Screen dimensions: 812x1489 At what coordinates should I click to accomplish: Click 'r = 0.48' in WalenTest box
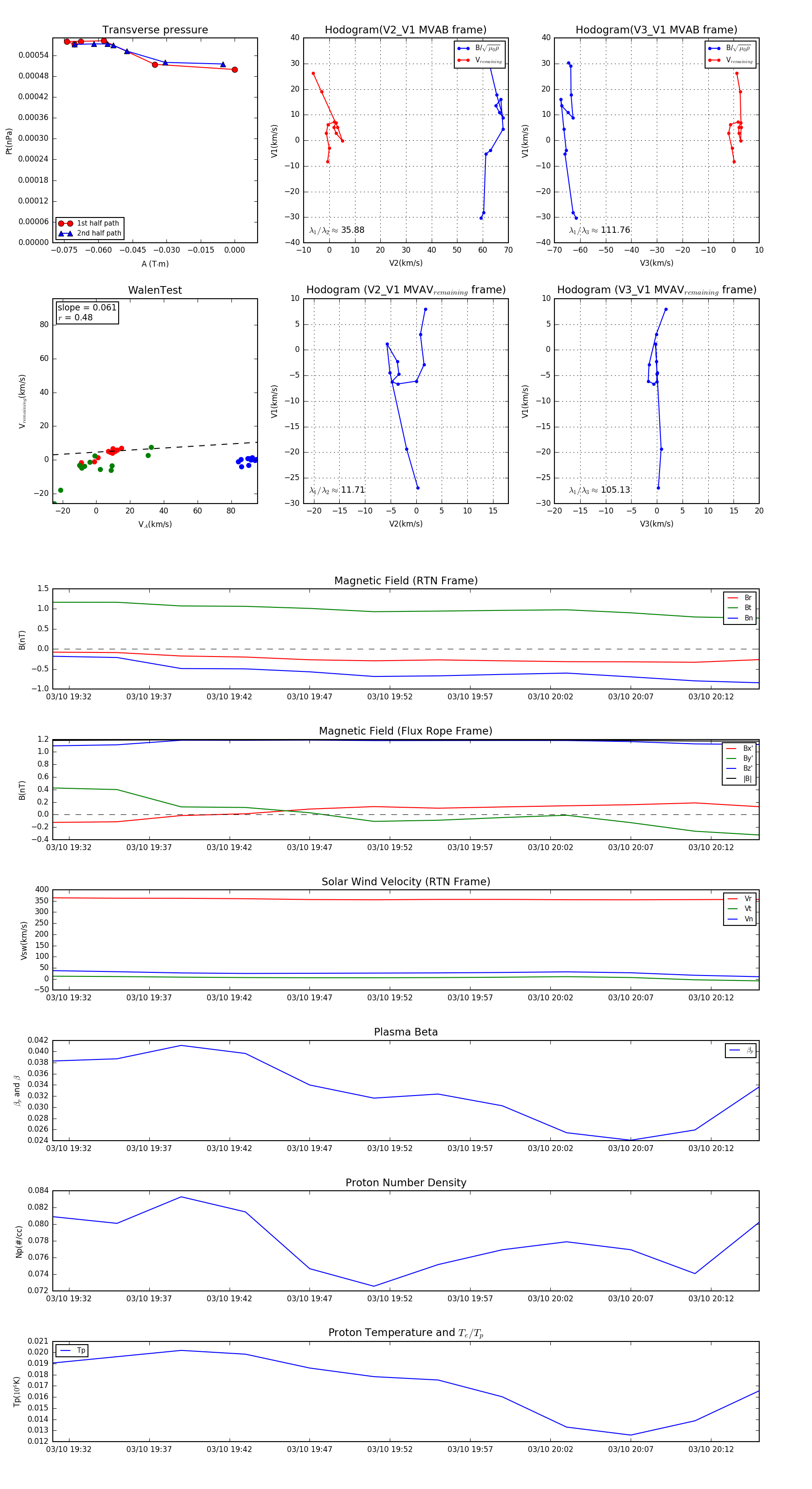[x=75, y=317]
